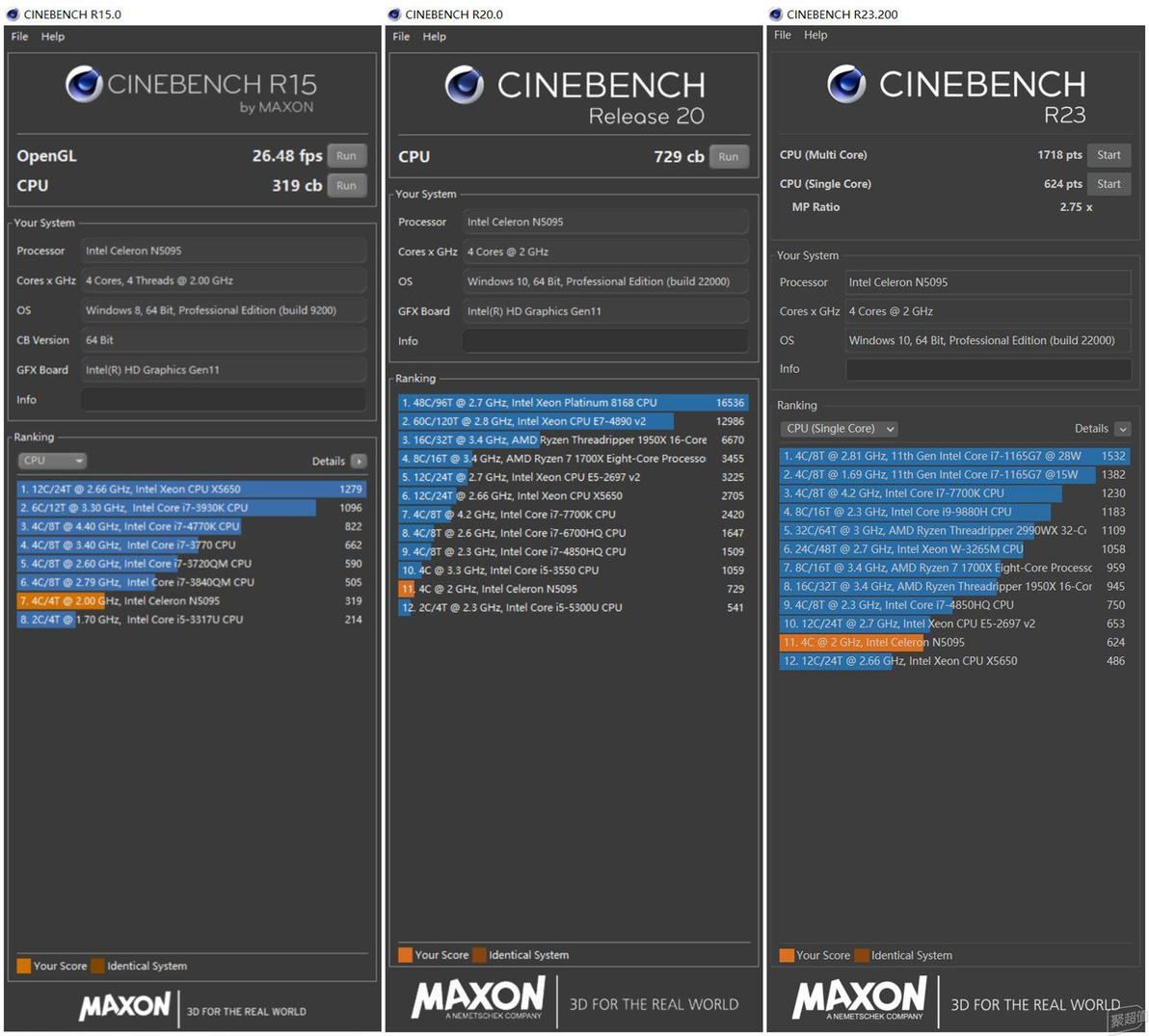Click the Info field in Cinebench R15
The image size is (1149, 1036).
(224, 399)
